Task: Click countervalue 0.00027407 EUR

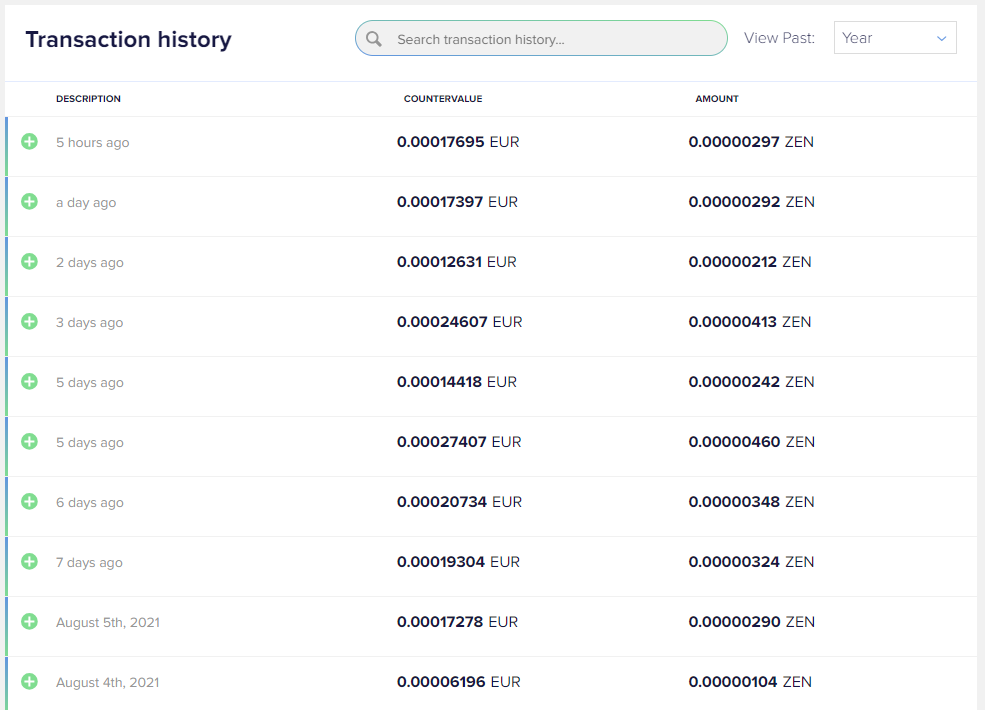Action: pyautogui.click(x=459, y=442)
